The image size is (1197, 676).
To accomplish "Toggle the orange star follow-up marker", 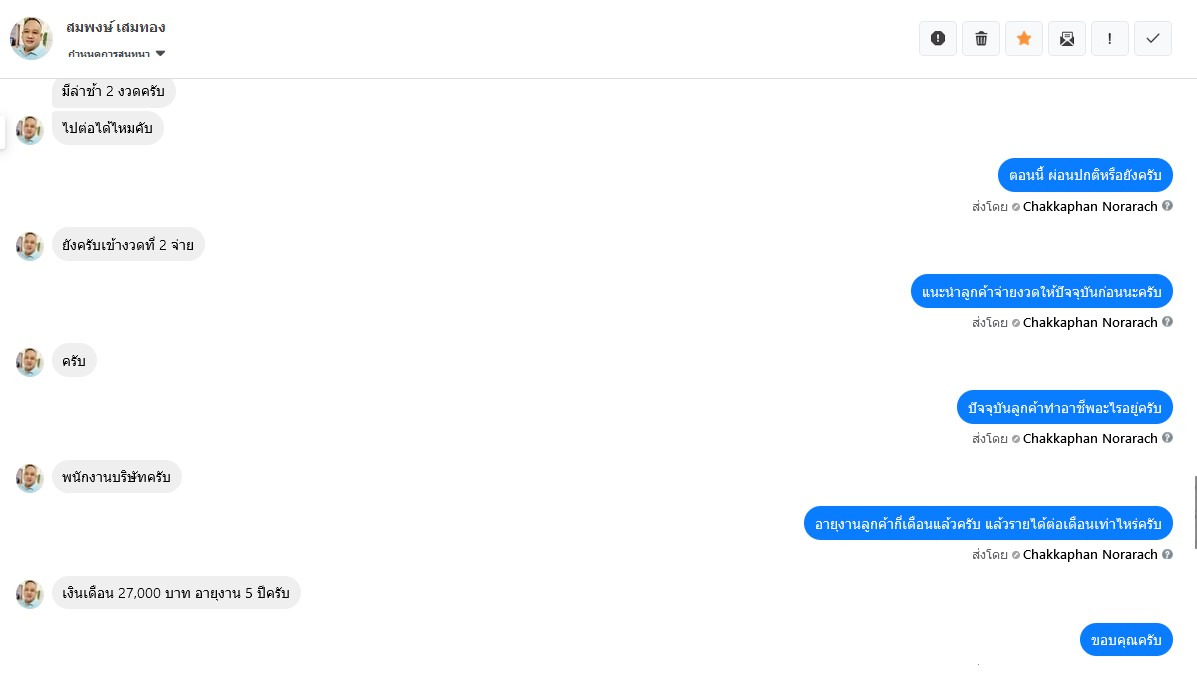I will coord(1024,38).
